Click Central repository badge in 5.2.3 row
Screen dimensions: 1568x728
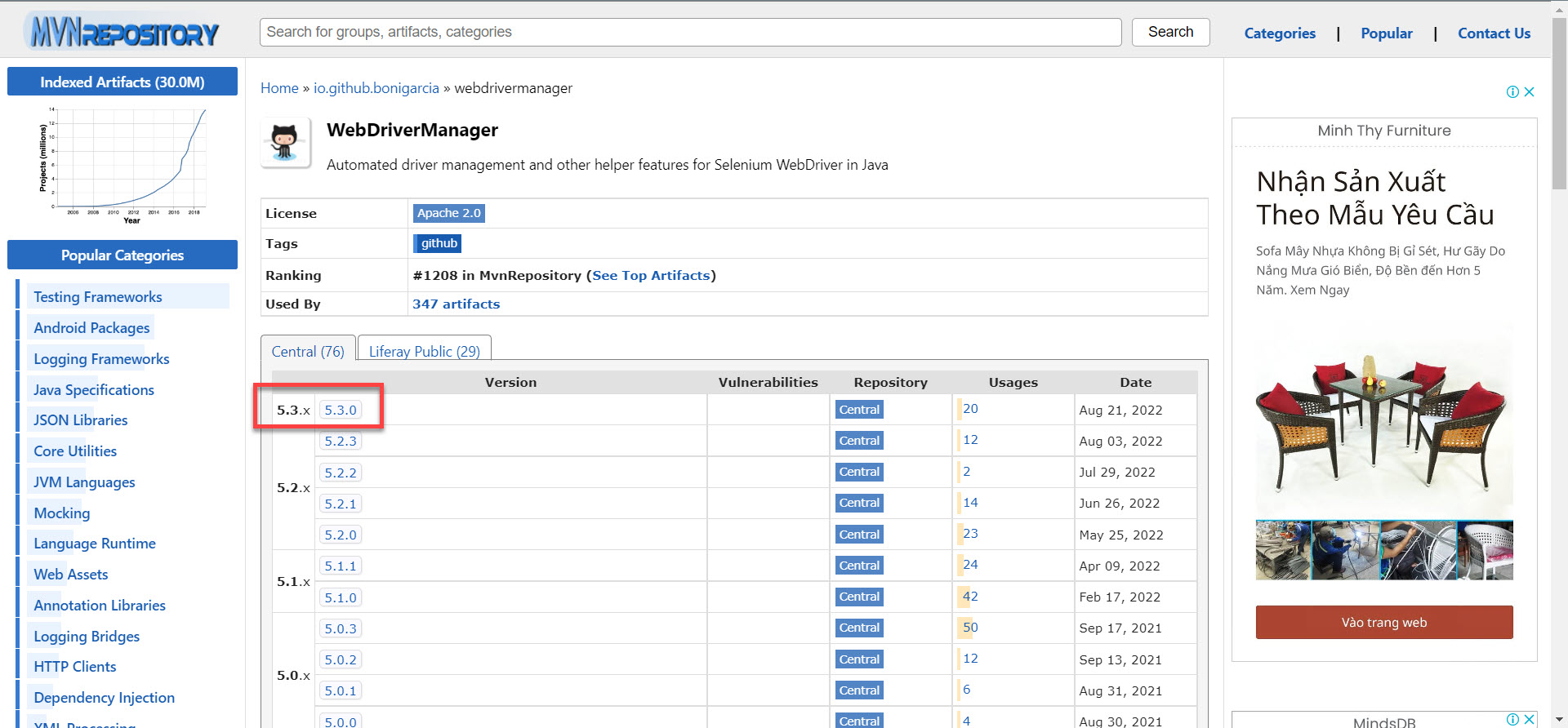pyautogui.click(x=859, y=441)
